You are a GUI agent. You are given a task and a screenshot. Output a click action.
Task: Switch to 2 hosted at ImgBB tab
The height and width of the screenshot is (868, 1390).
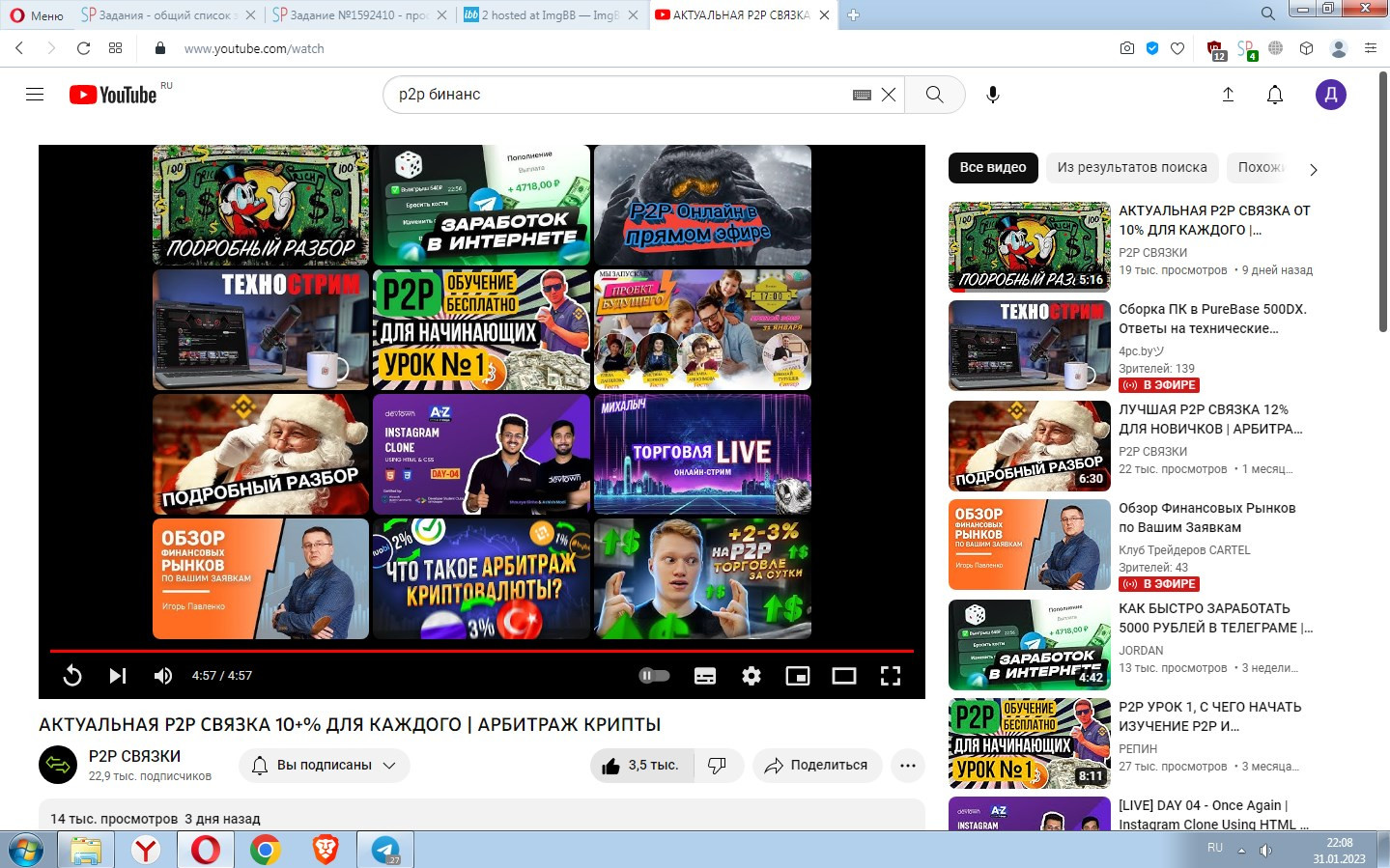coord(551,15)
